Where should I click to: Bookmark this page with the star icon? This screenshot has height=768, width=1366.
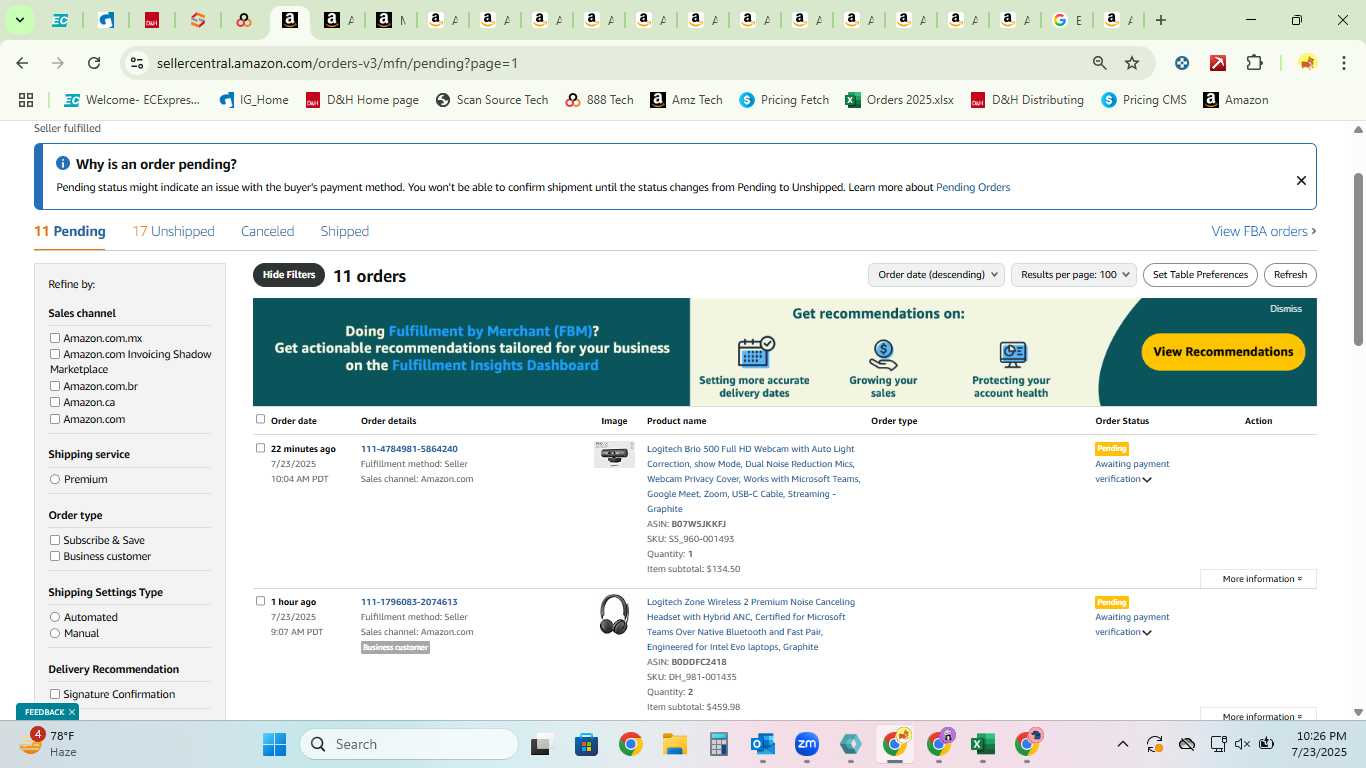click(x=1132, y=63)
